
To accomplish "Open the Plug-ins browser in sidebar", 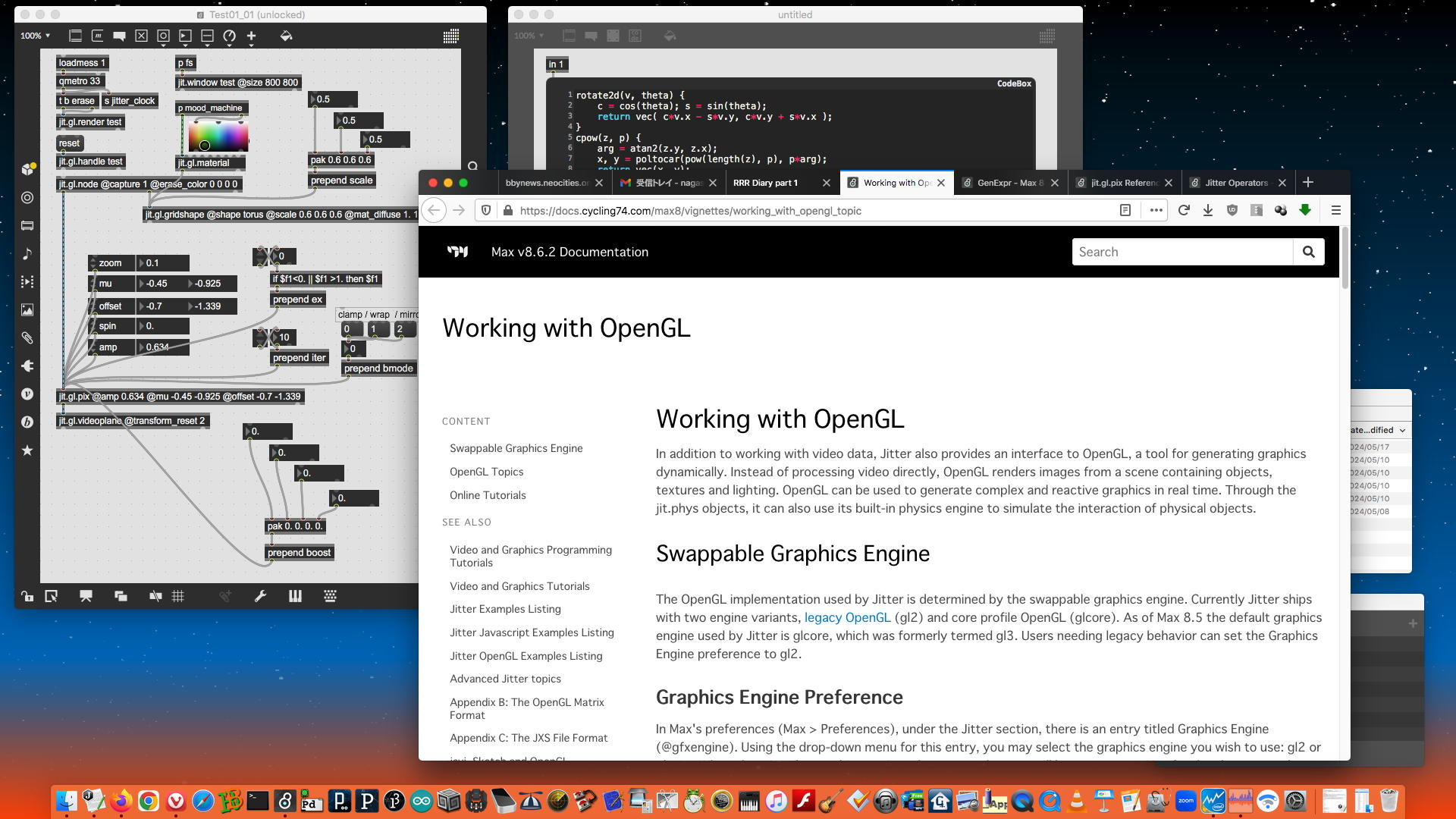I will click(x=27, y=366).
